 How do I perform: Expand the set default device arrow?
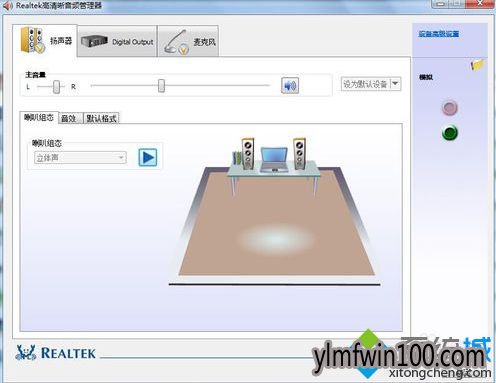point(395,84)
